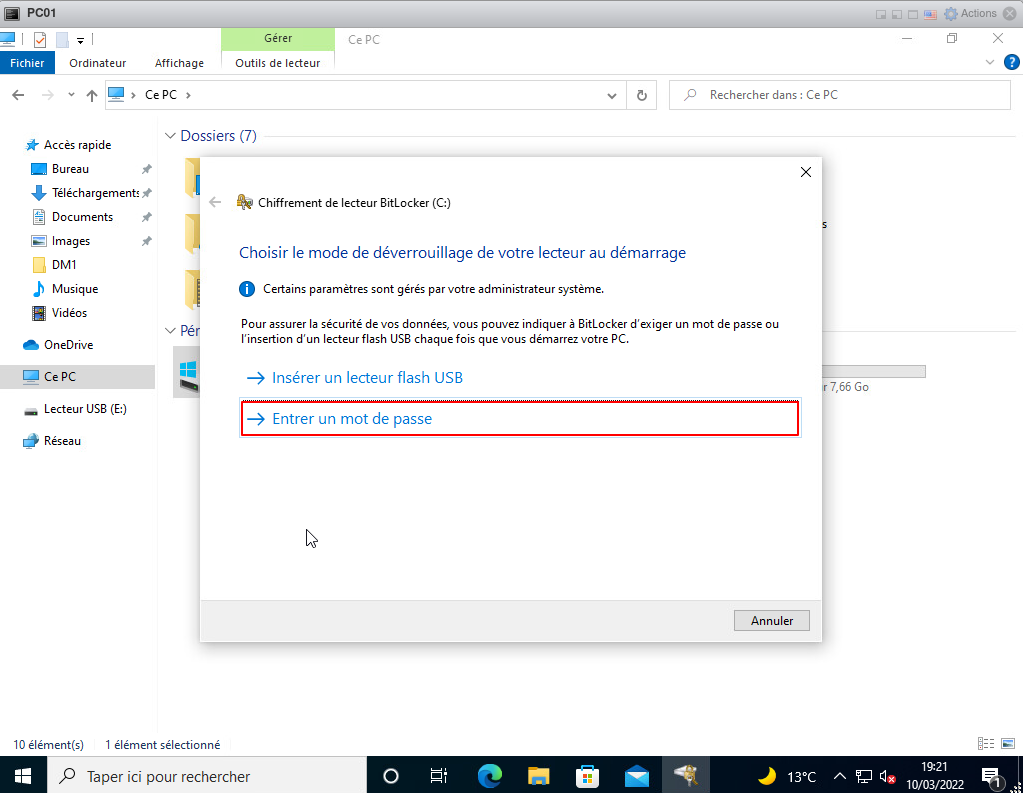
Task: Open the Fichier ribbon tab
Action: coord(27,63)
